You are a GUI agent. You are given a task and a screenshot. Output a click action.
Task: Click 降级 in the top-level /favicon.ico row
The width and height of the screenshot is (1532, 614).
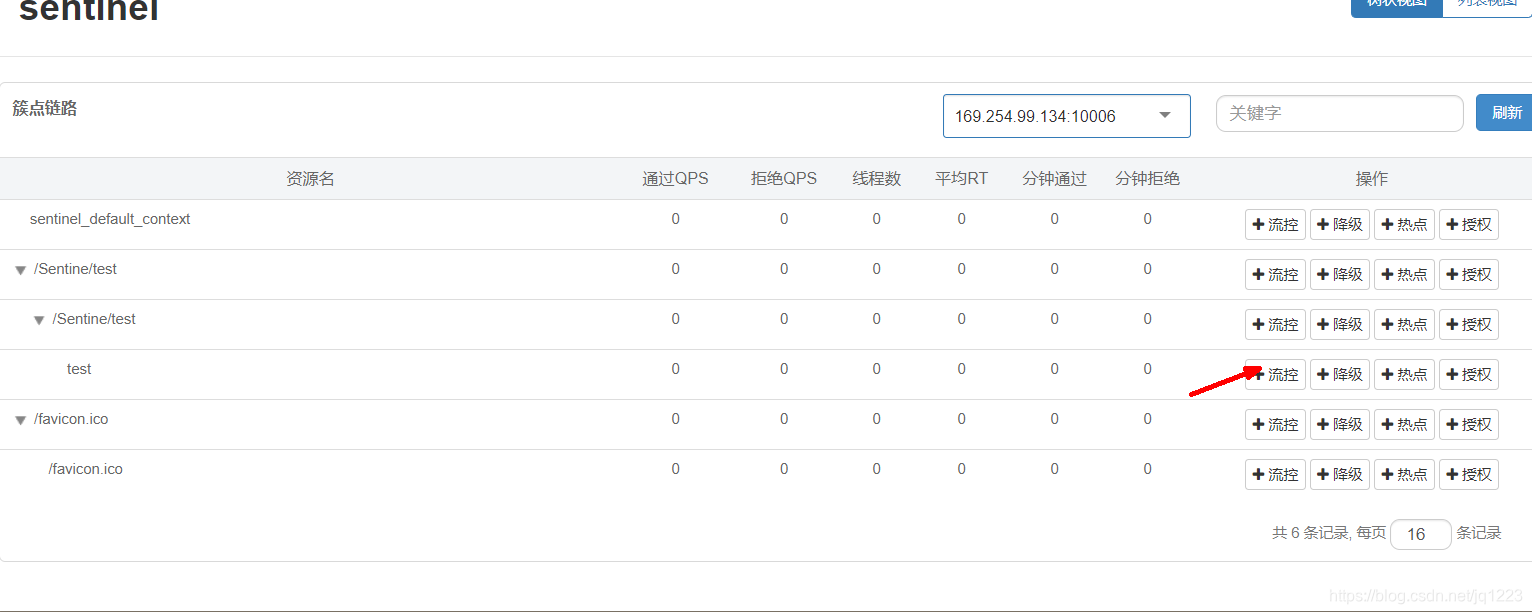[1340, 425]
